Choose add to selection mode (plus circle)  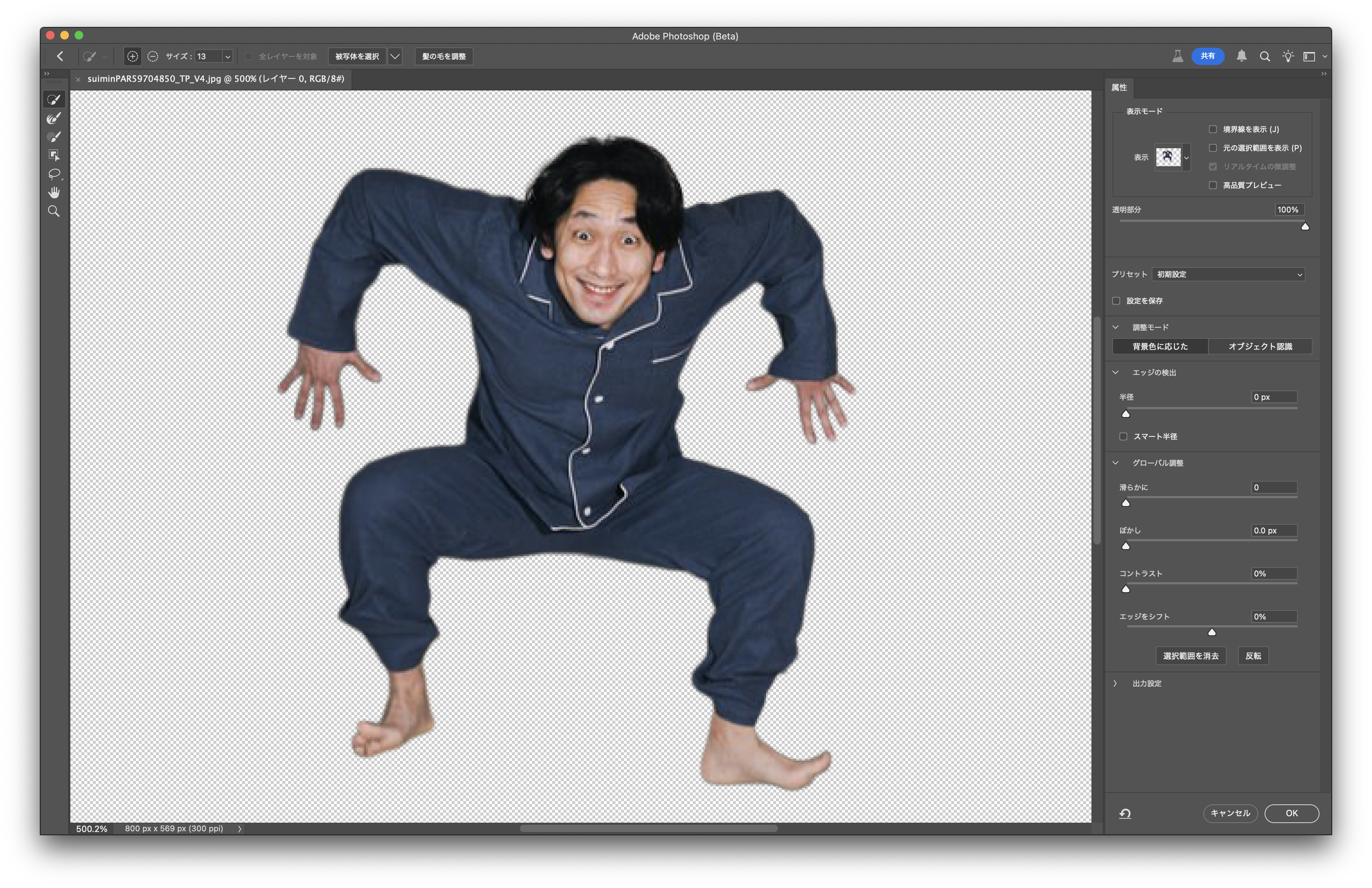pos(132,56)
